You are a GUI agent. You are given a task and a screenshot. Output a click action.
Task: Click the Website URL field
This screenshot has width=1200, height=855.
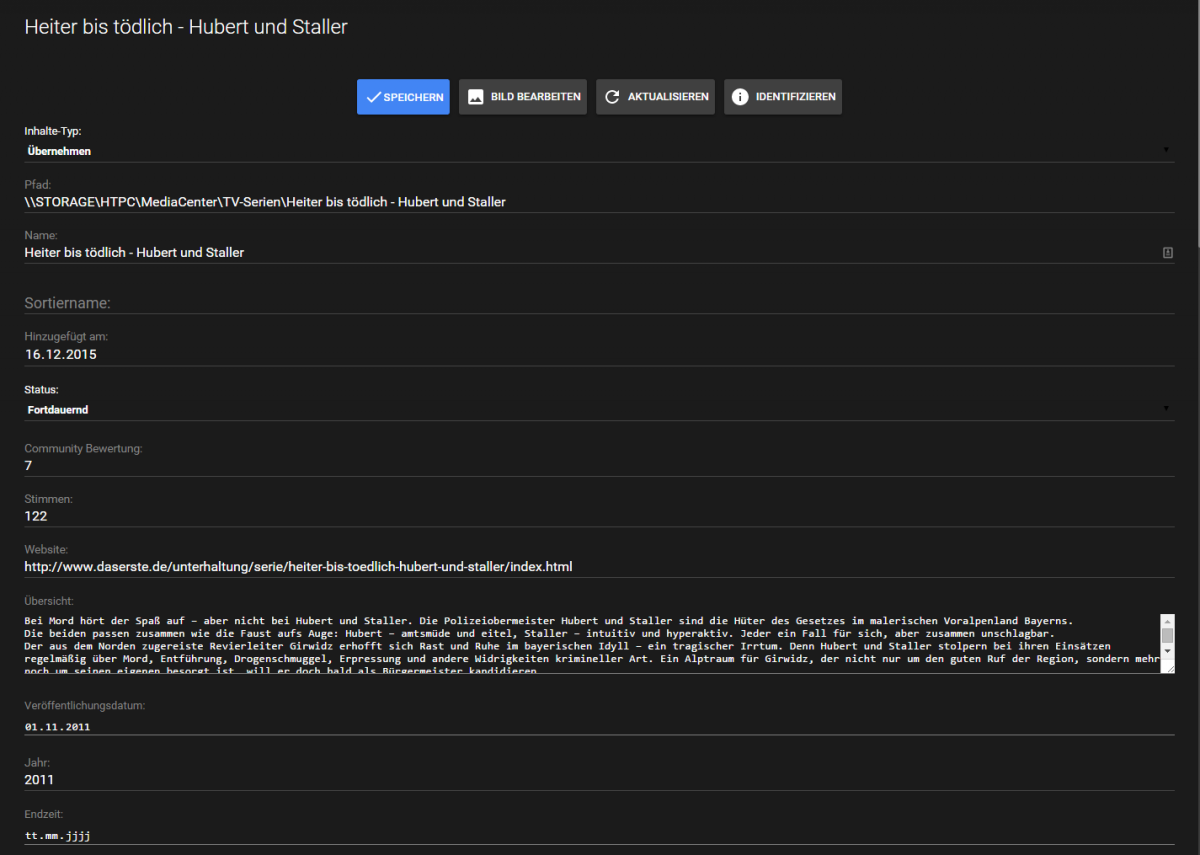tap(599, 566)
